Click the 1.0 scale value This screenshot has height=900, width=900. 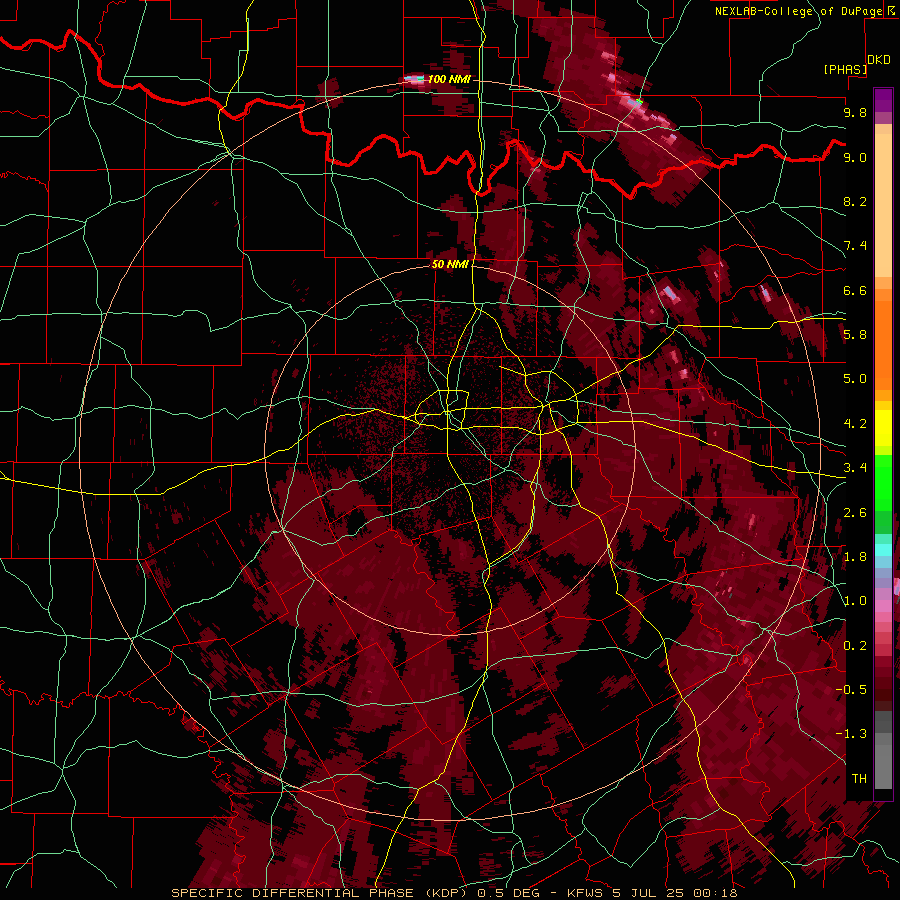855,601
